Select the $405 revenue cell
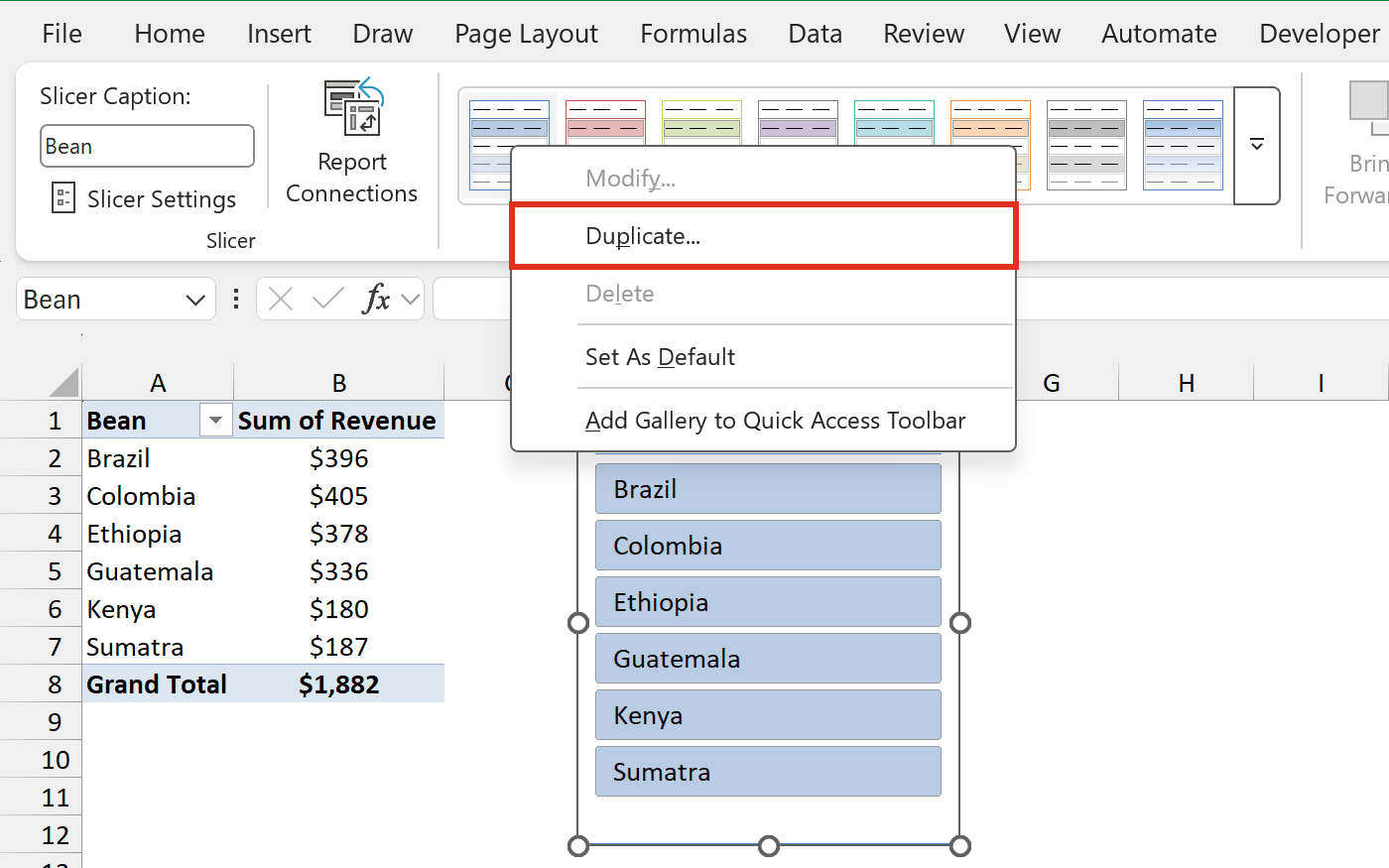Image resolution: width=1389 pixels, height=868 pixels. (339, 496)
